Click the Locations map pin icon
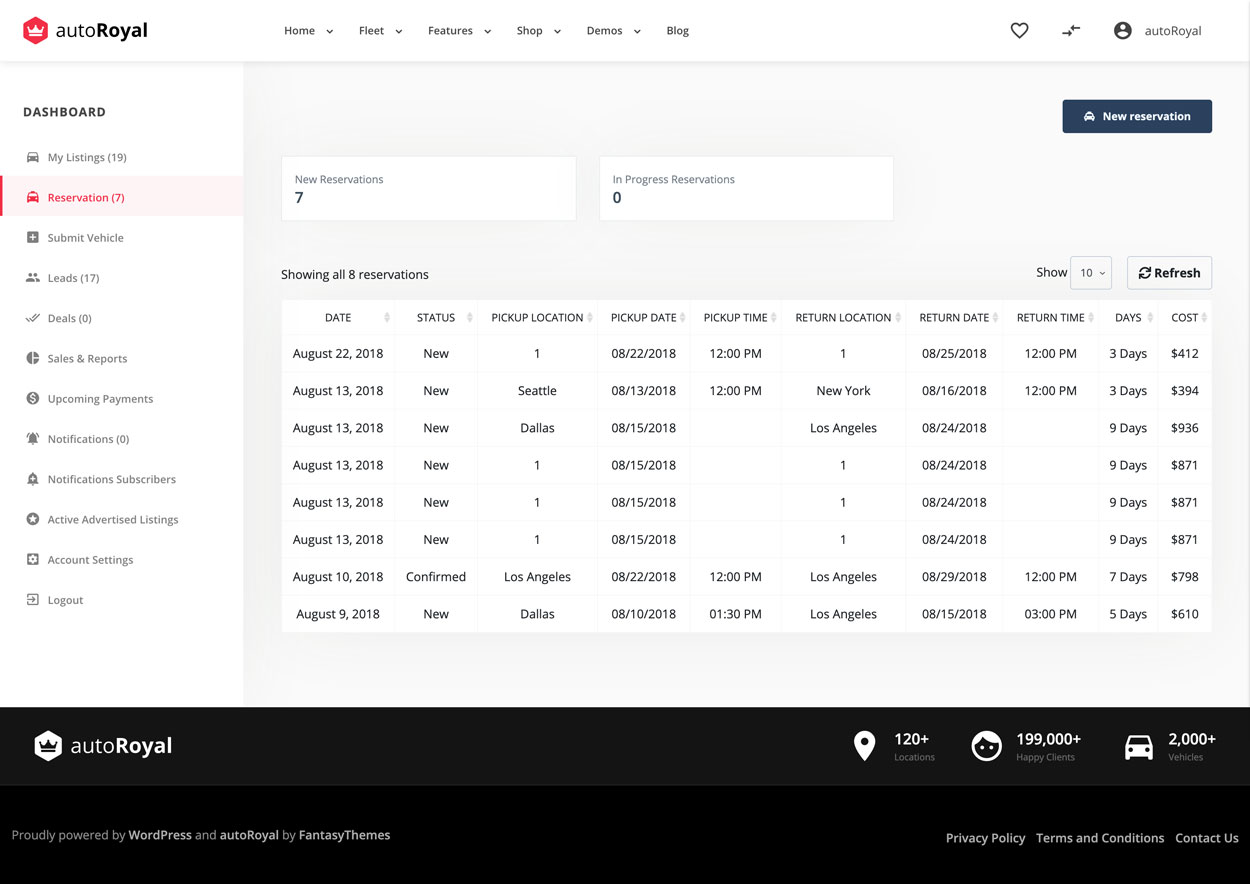Screen dimensions: 1250x884 865,746
